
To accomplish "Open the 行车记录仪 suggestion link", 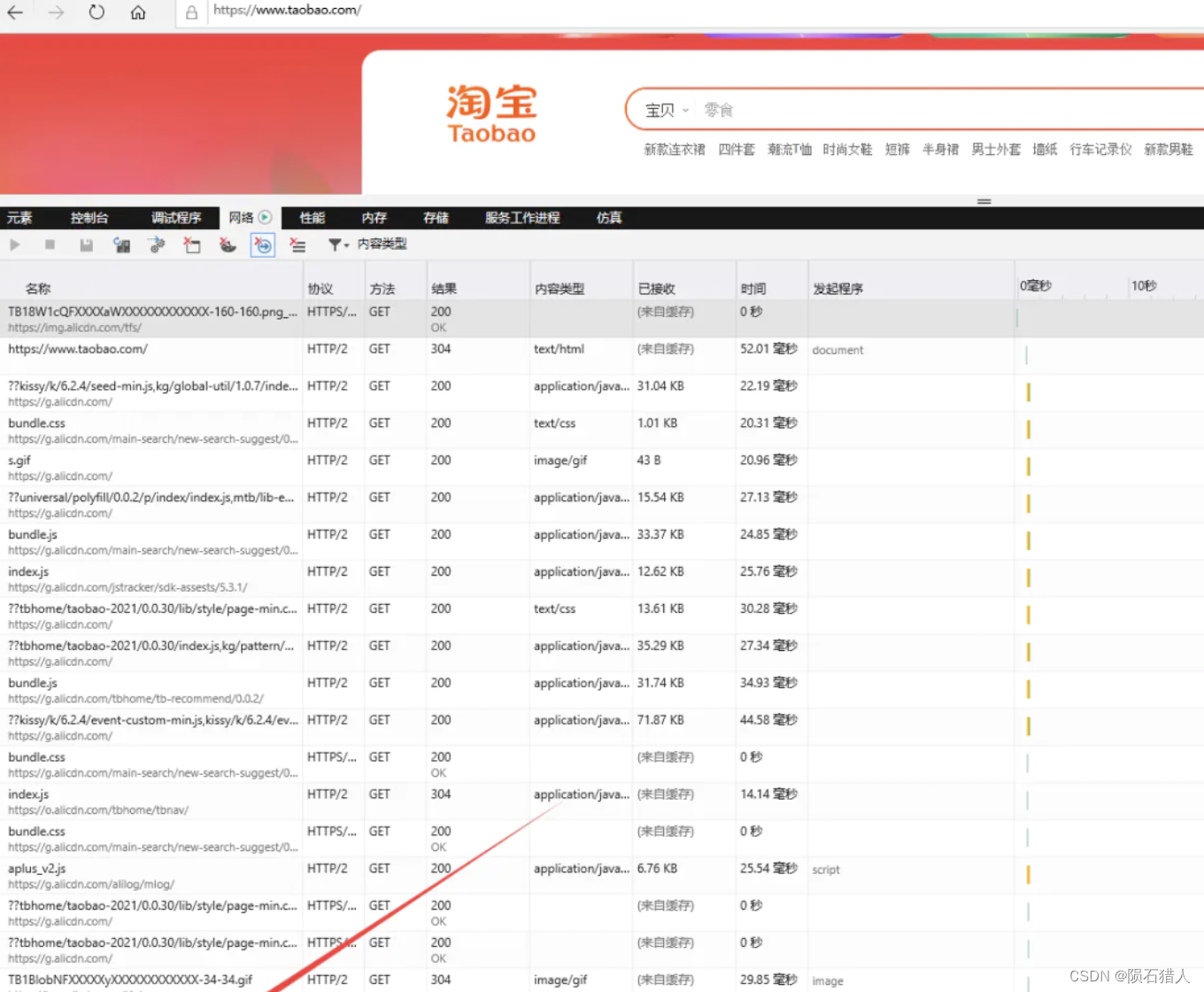I will pyautogui.click(x=1100, y=150).
